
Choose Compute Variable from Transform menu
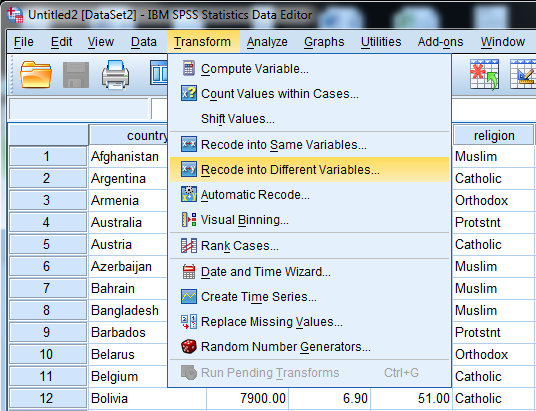[x=309, y=68]
